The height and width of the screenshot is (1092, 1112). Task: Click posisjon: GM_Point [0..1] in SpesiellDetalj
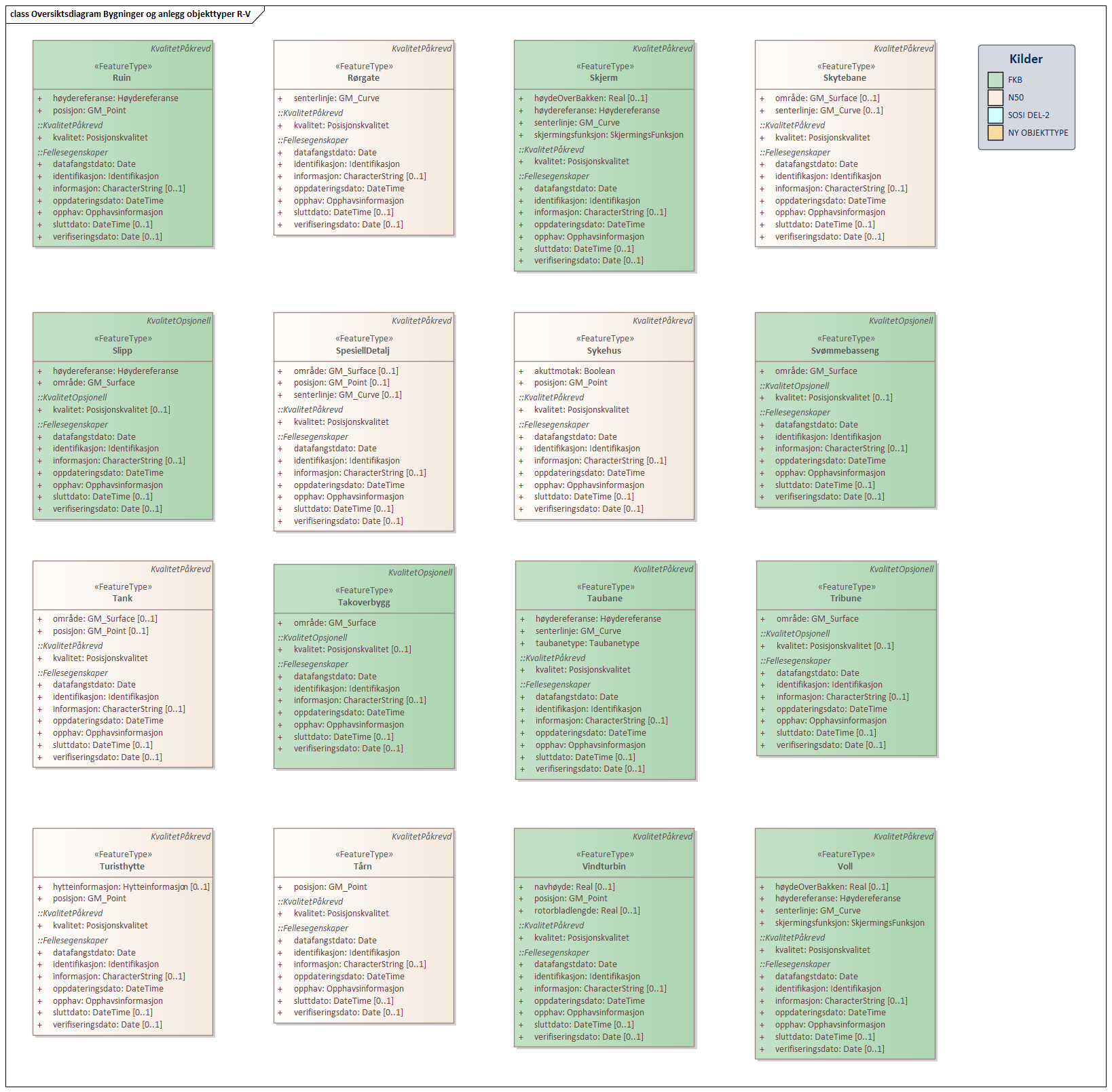tap(341, 383)
